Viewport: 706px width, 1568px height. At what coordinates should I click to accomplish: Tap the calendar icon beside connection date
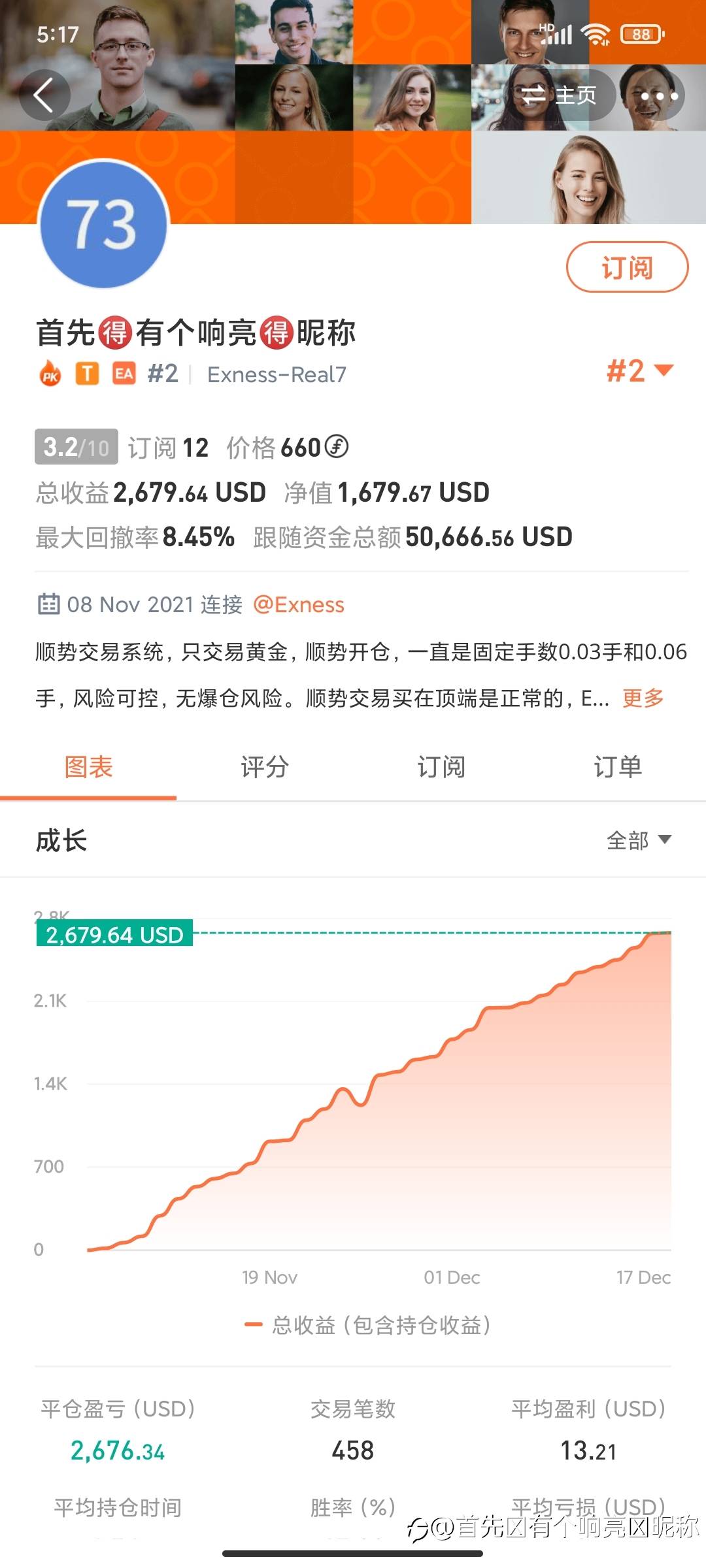tap(48, 604)
